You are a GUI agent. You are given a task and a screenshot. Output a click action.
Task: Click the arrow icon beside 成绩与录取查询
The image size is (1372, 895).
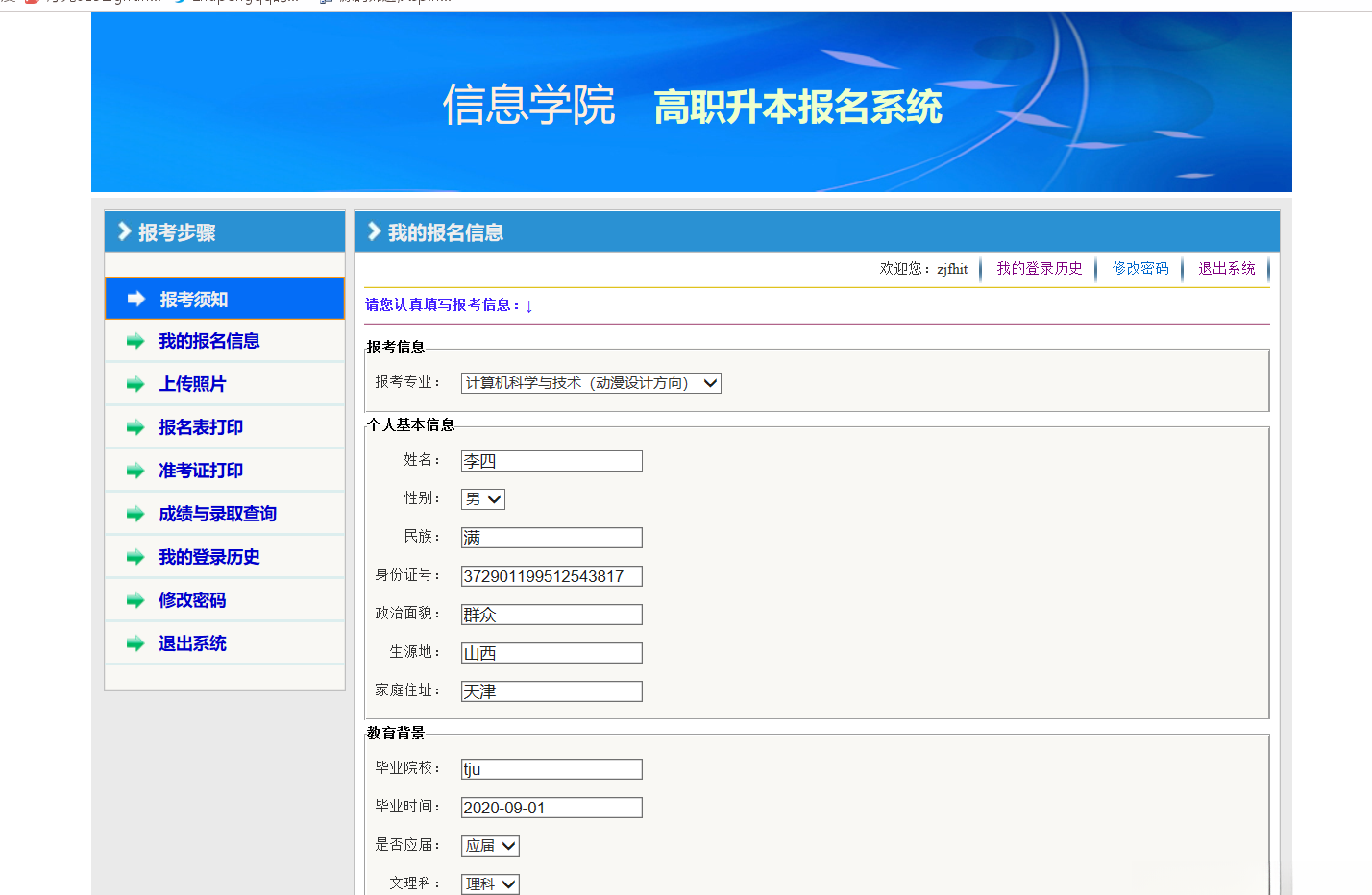tap(135, 513)
